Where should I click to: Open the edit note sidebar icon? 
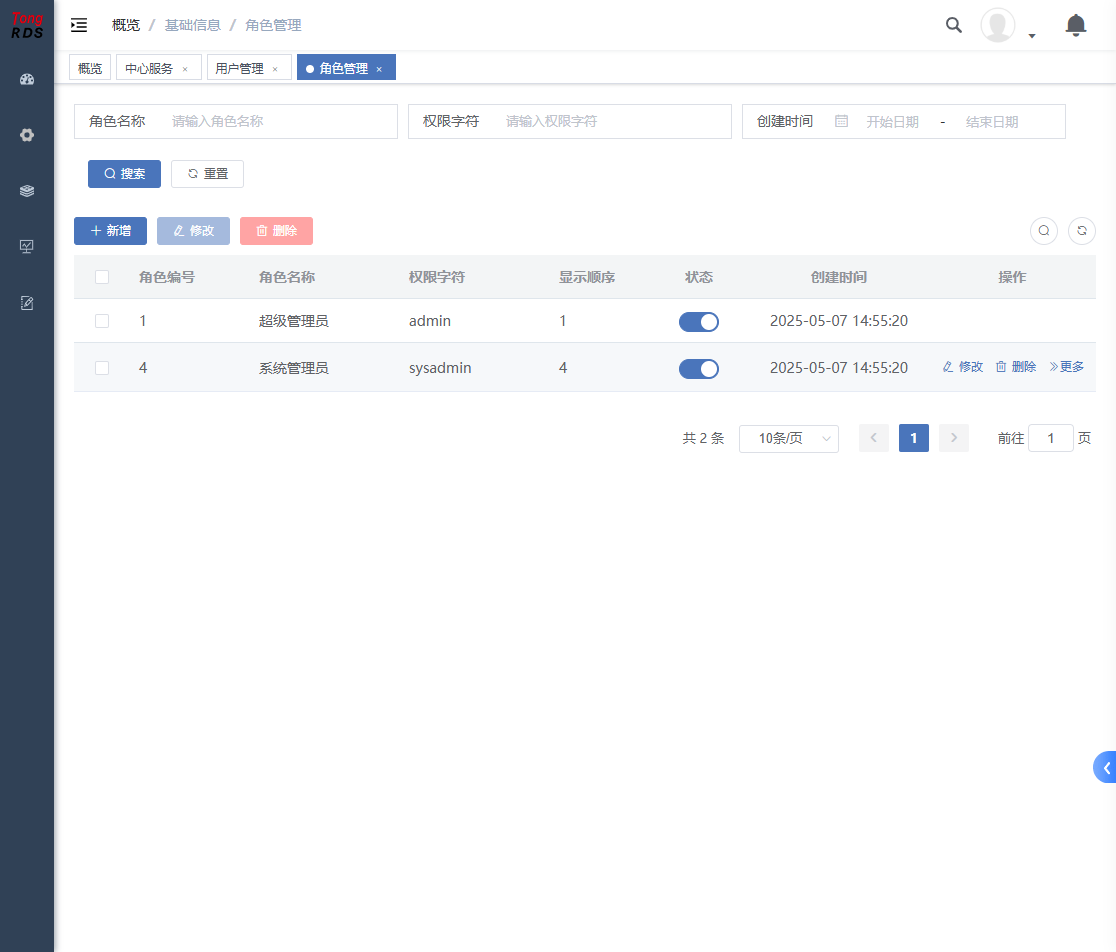(x=27, y=303)
